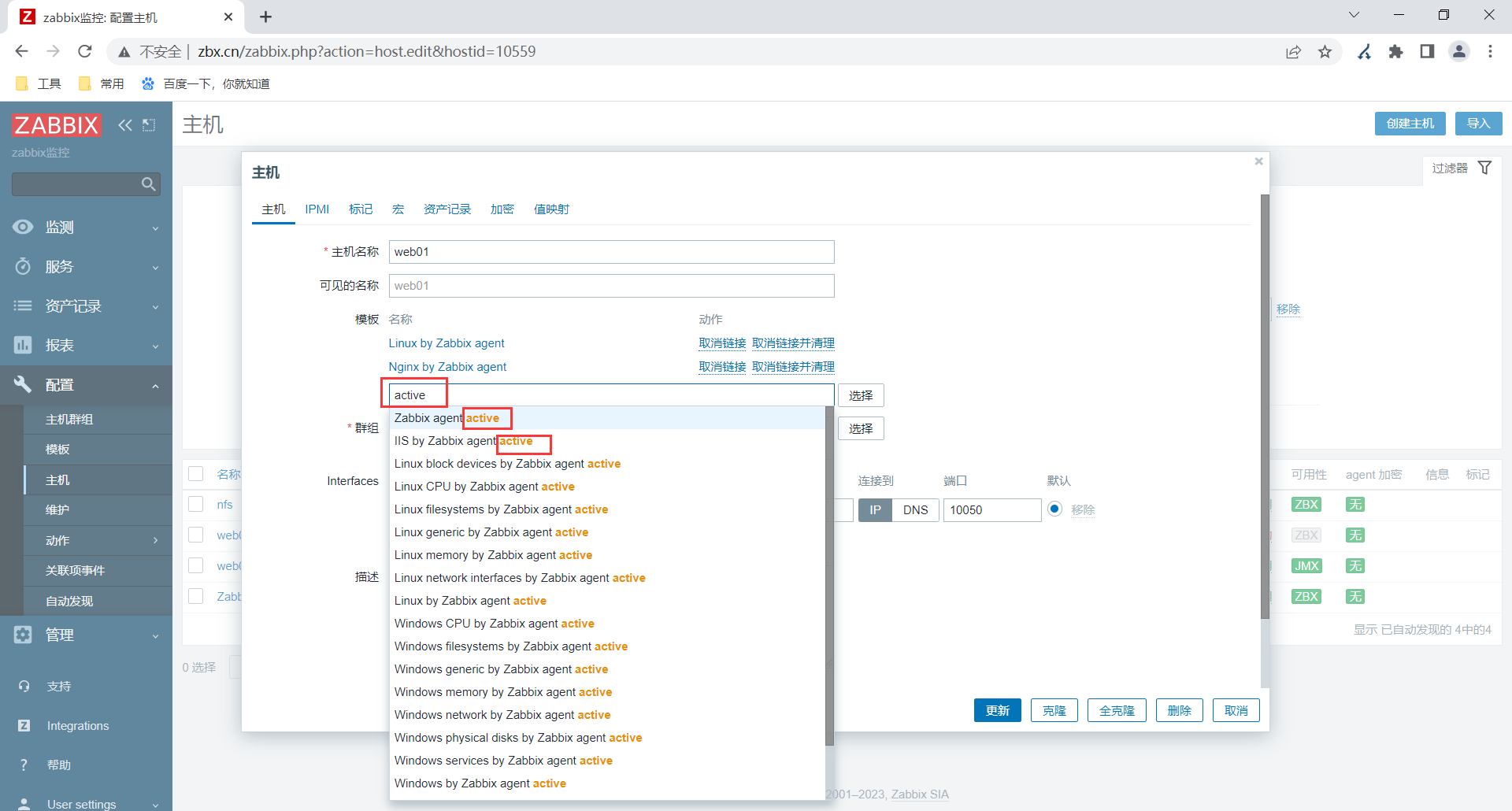
Task: Expand the 服务 menu chevron
Action: coord(155,268)
